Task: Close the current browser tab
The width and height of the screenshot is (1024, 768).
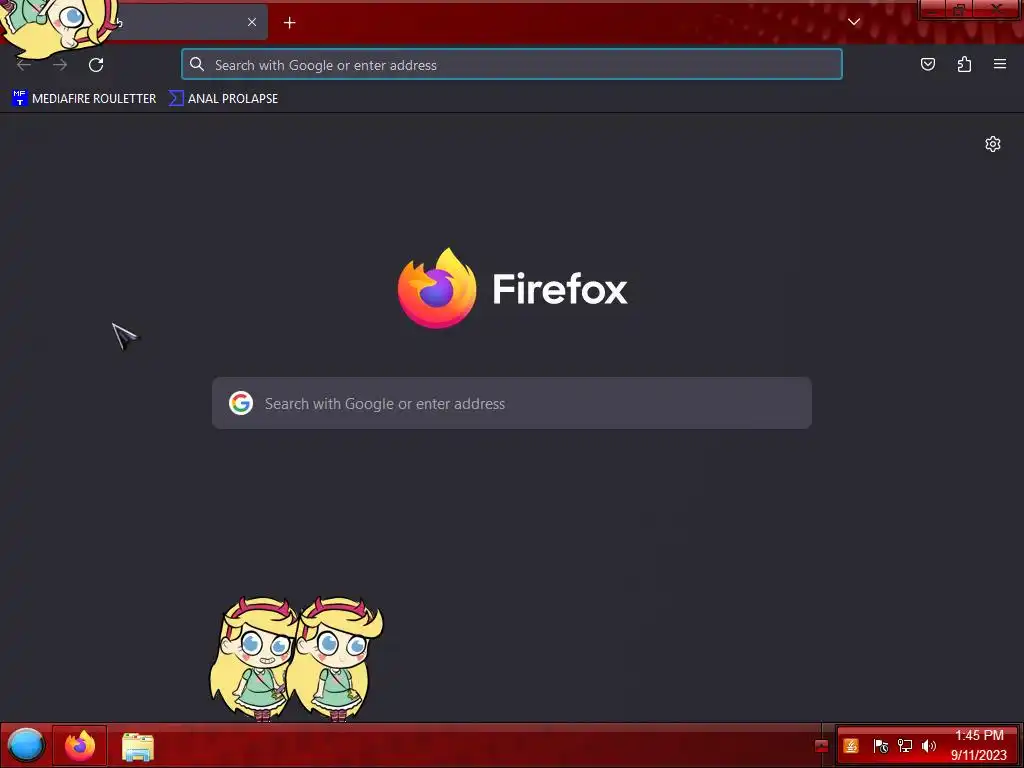Action: [x=252, y=22]
